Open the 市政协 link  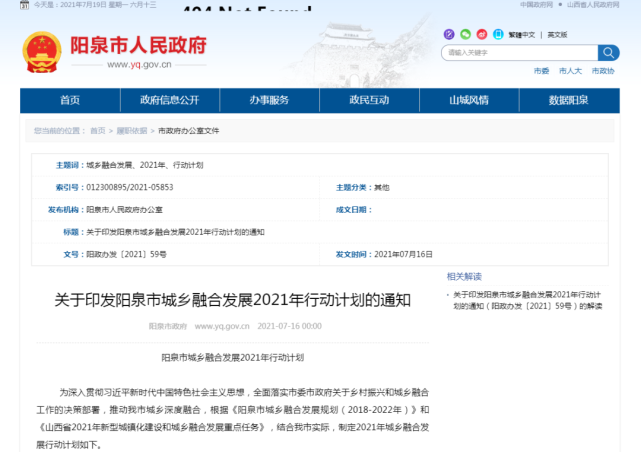pyautogui.click(x=603, y=71)
